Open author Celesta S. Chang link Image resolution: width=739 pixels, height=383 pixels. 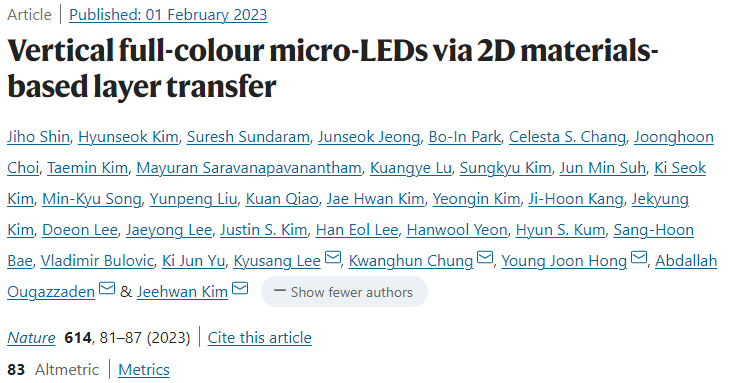pyautogui.click(x=567, y=137)
